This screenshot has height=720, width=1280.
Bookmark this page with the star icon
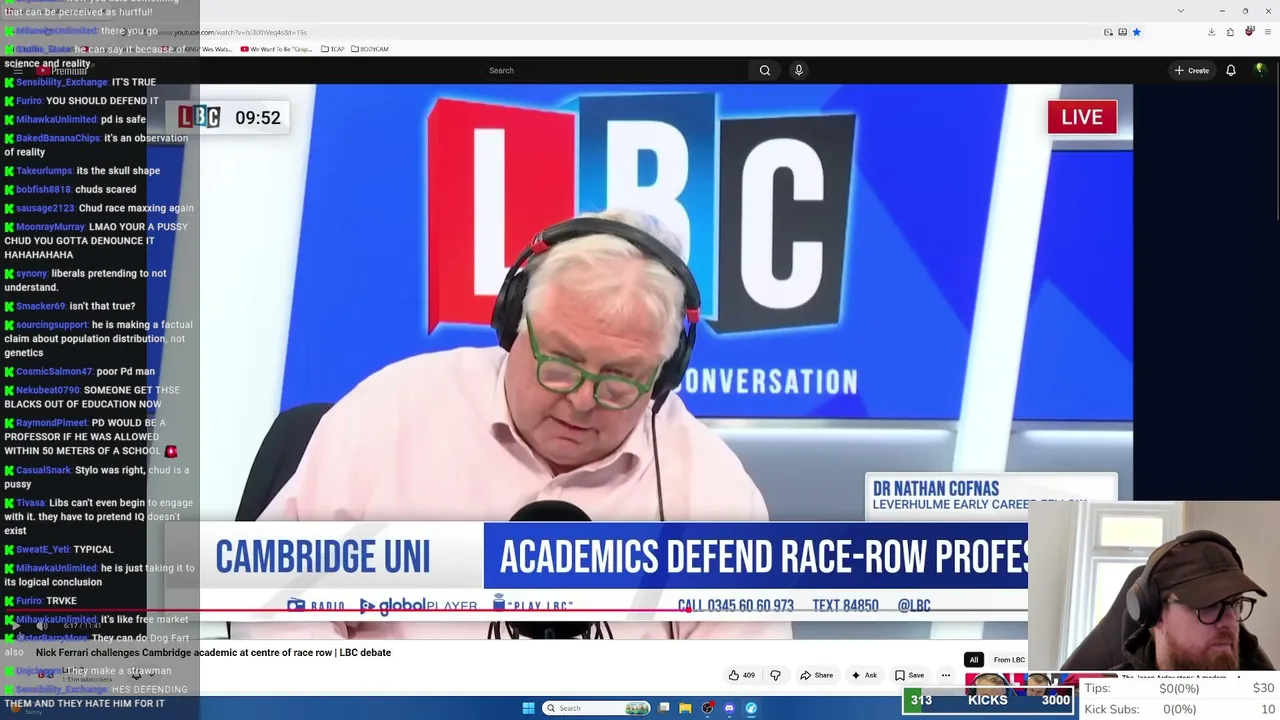coord(1136,32)
